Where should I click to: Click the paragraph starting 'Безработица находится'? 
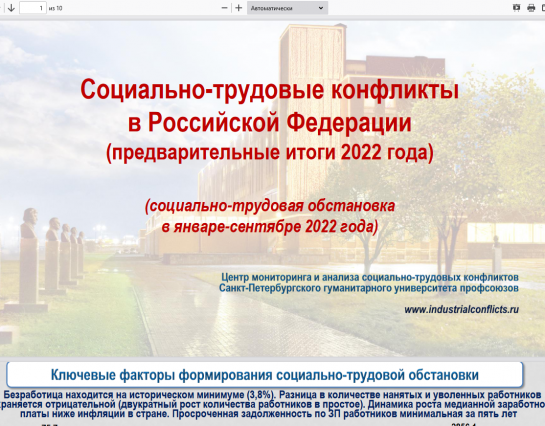(271, 404)
